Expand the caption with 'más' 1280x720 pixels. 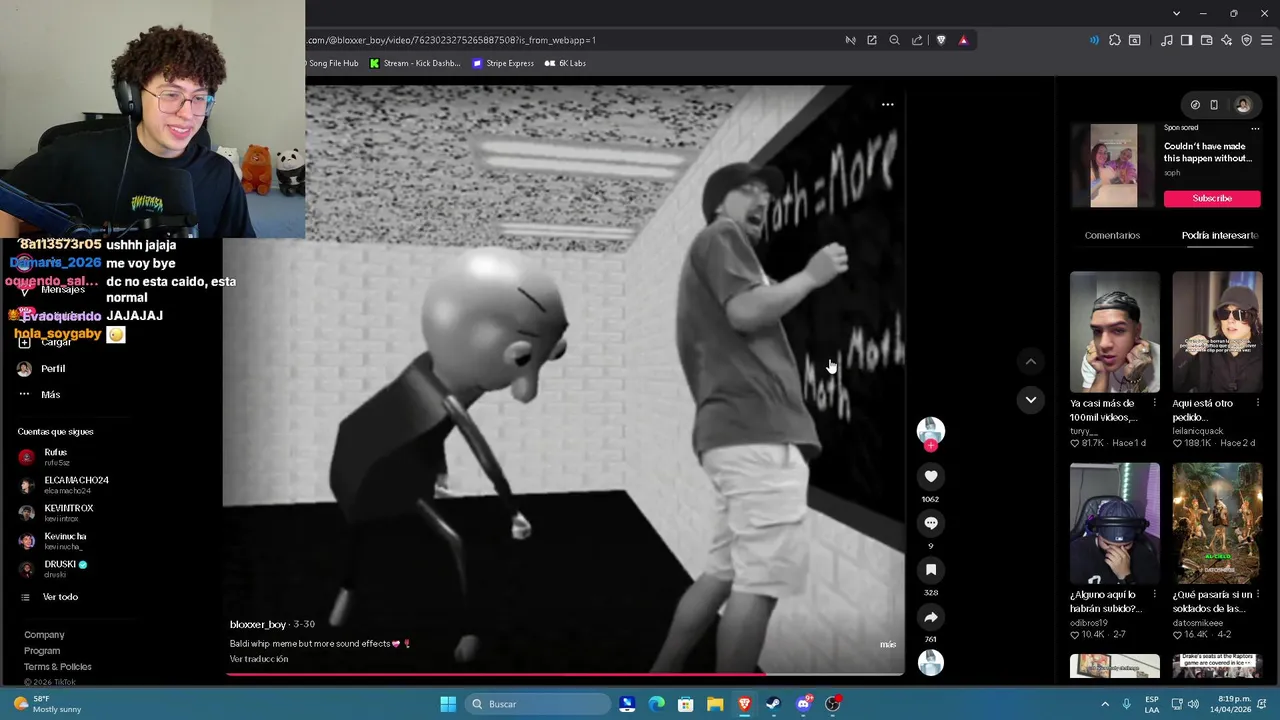(888, 644)
